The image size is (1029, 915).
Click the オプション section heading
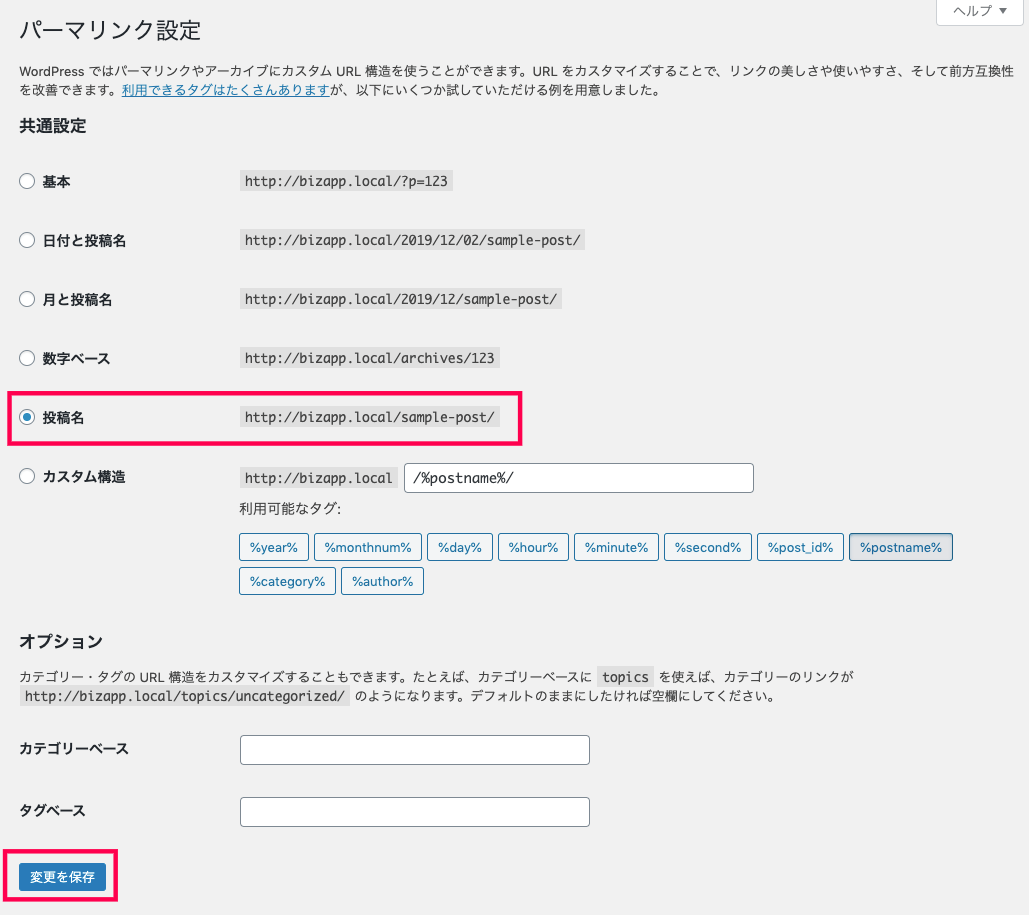[61, 641]
